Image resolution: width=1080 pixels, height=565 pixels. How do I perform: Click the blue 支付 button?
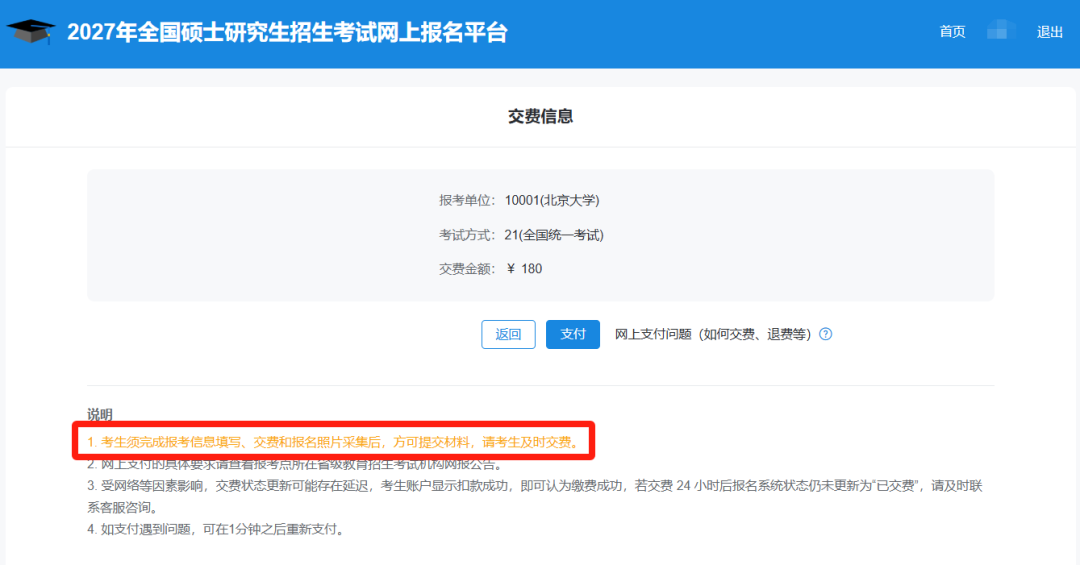573,334
